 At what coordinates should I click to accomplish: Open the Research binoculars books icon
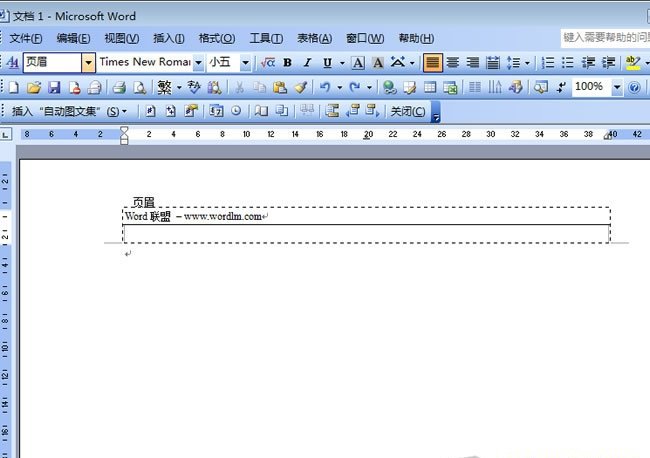tap(215, 87)
